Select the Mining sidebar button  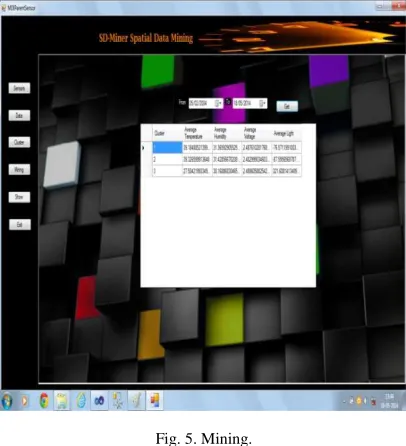tap(19, 170)
